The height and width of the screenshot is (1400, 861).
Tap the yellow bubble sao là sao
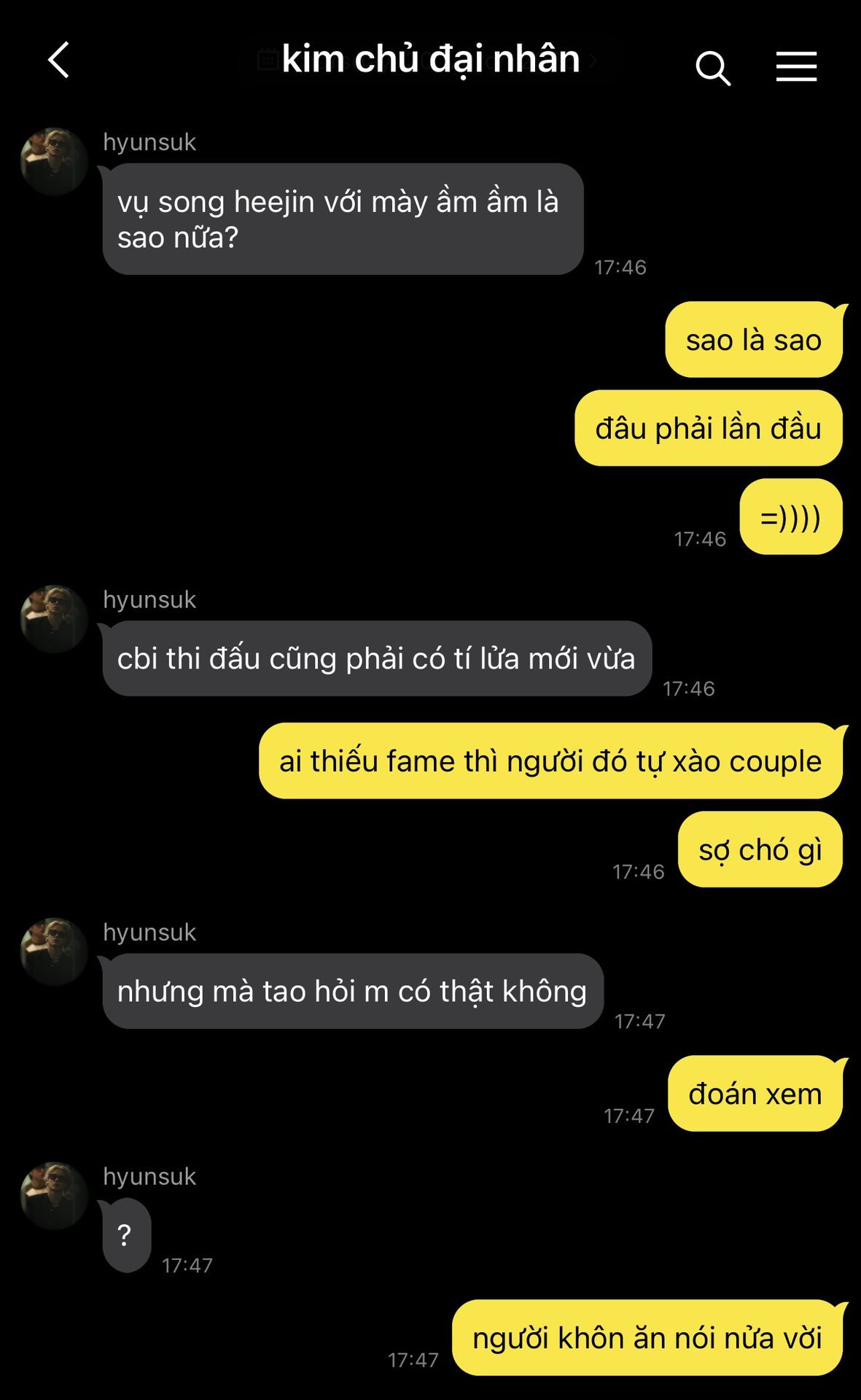pos(754,340)
